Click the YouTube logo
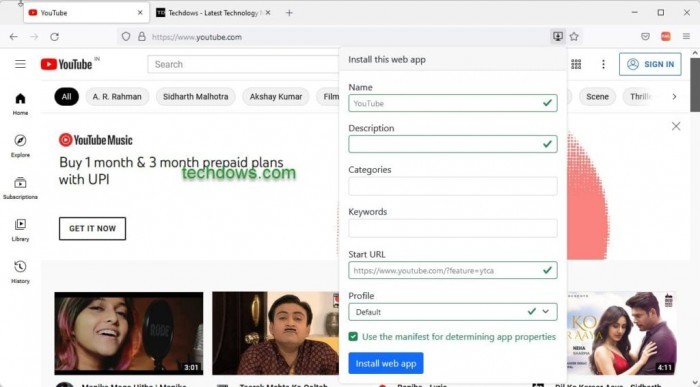This screenshot has height=387, width=700. 67,64
